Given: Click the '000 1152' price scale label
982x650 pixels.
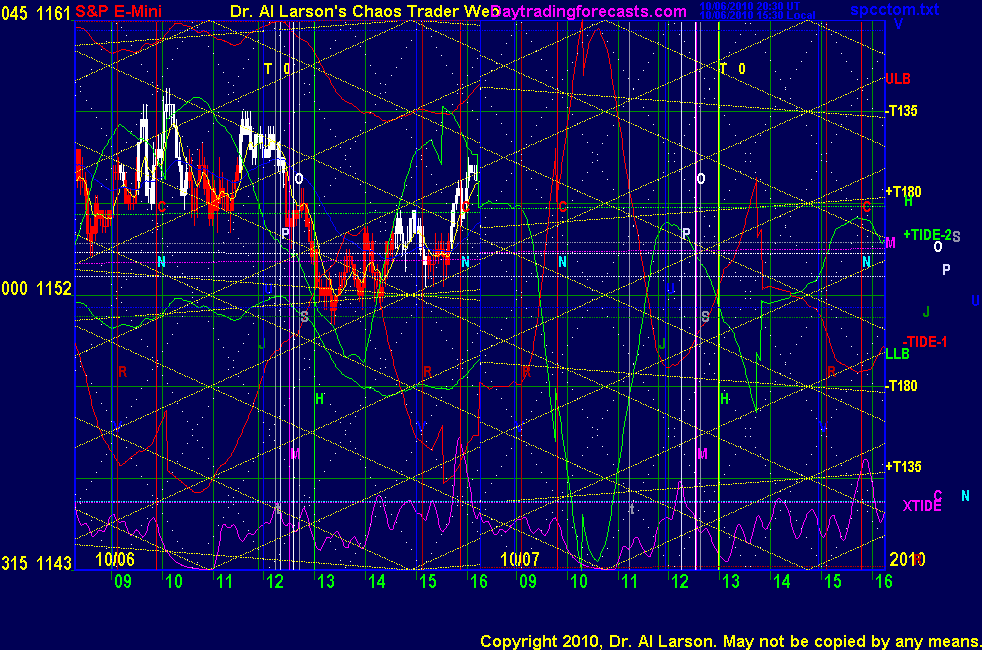Looking at the screenshot, I should pyautogui.click(x=36, y=288).
